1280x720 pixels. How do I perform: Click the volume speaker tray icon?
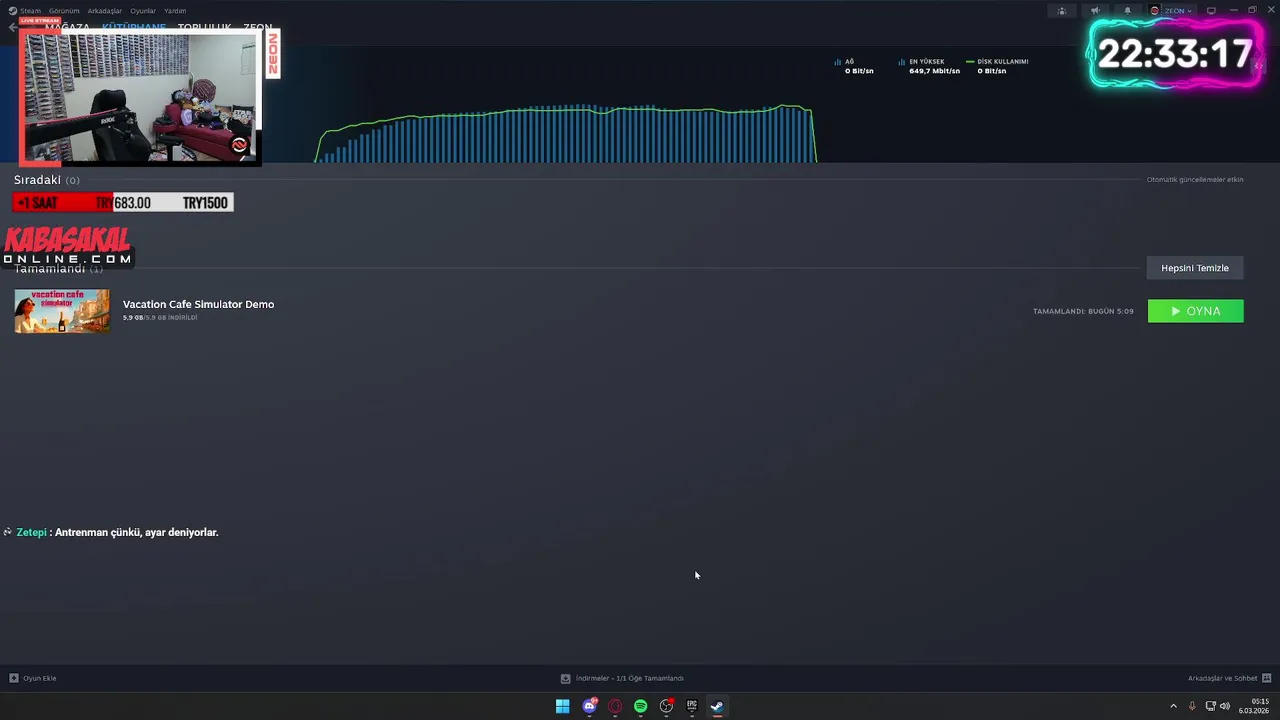(x=1225, y=706)
